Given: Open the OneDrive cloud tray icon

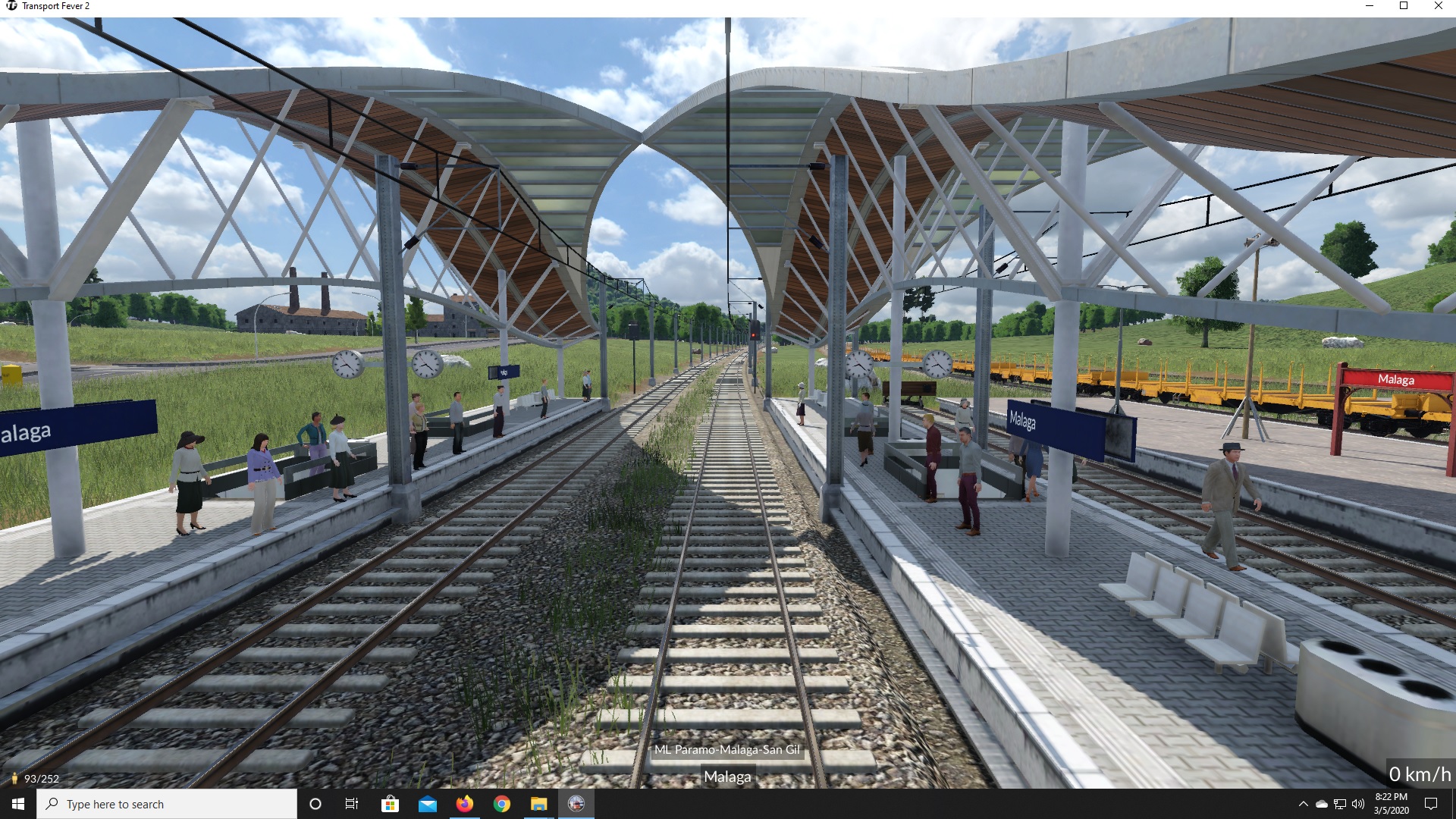Looking at the screenshot, I should (1322, 804).
